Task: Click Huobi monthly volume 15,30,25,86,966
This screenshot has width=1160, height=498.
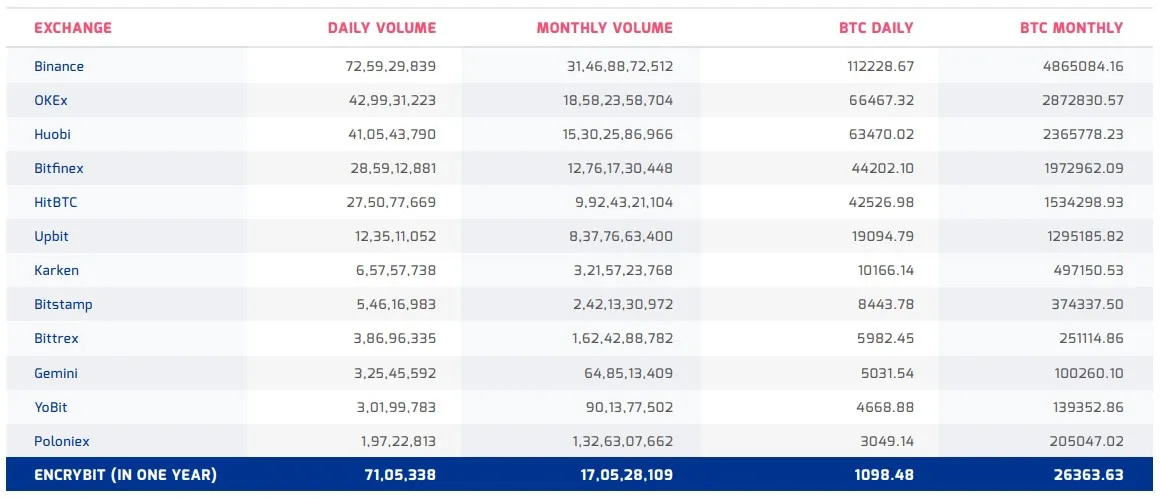Action: (618, 134)
